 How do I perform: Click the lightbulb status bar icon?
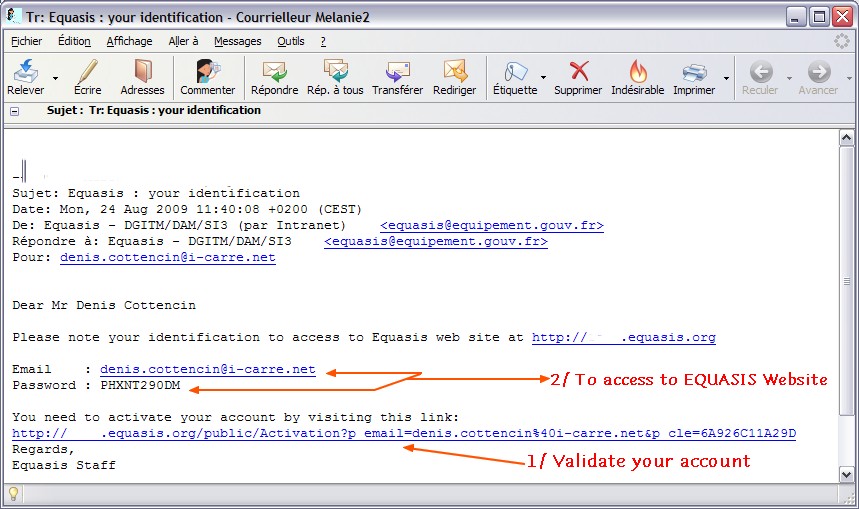(13, 494)
